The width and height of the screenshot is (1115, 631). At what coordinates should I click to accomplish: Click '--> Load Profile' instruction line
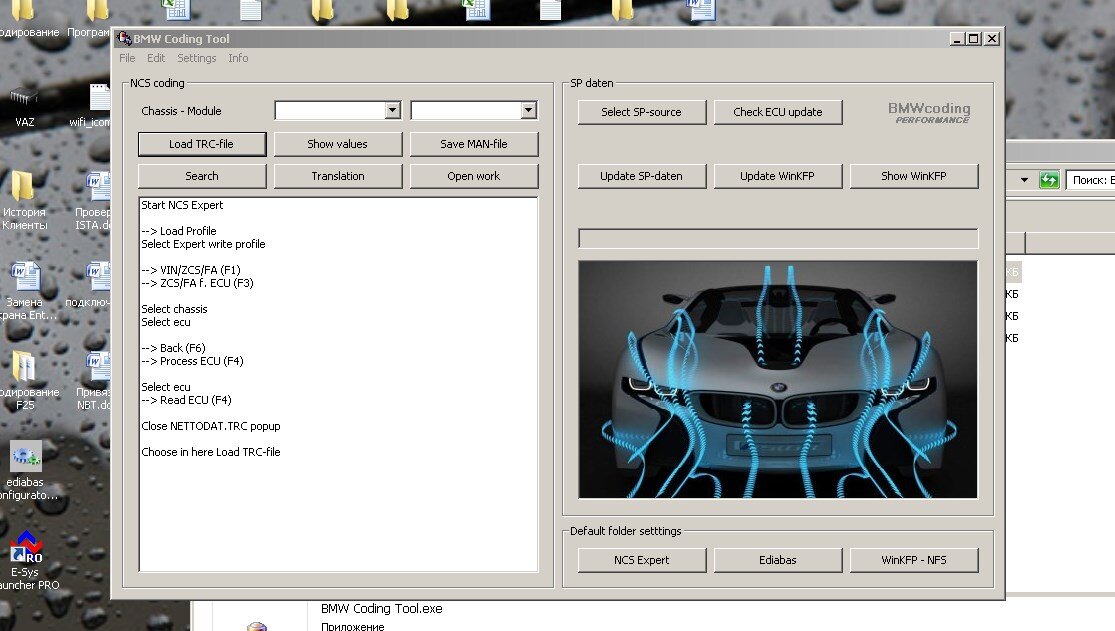178,231
